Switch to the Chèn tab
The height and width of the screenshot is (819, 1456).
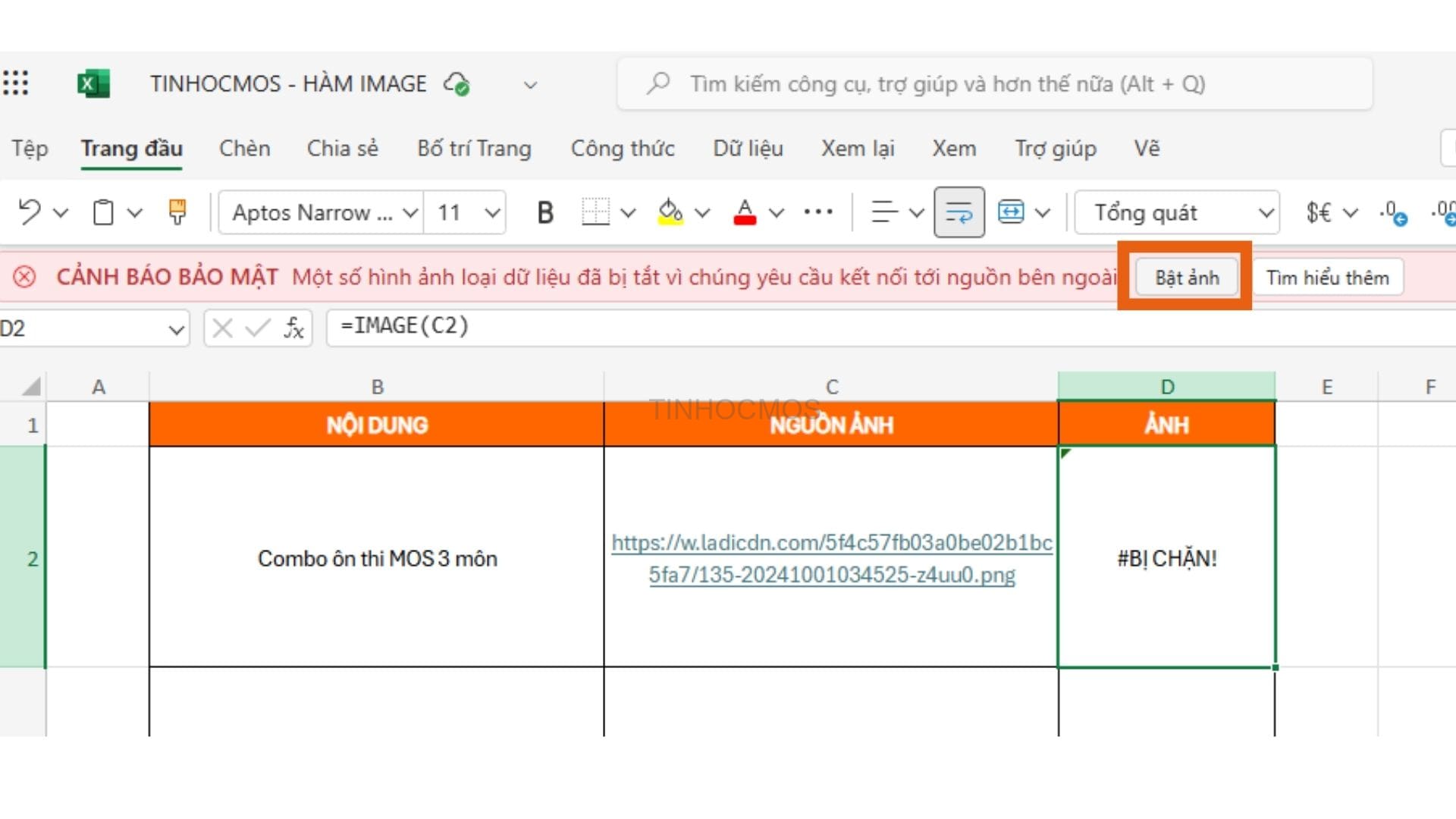click(x=244, y=149)
